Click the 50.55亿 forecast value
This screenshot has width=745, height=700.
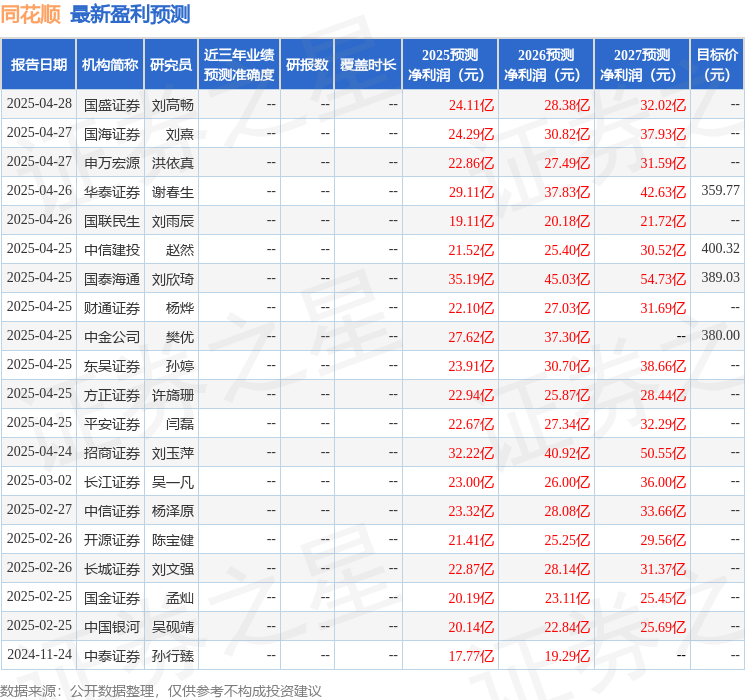click(663, 453)
